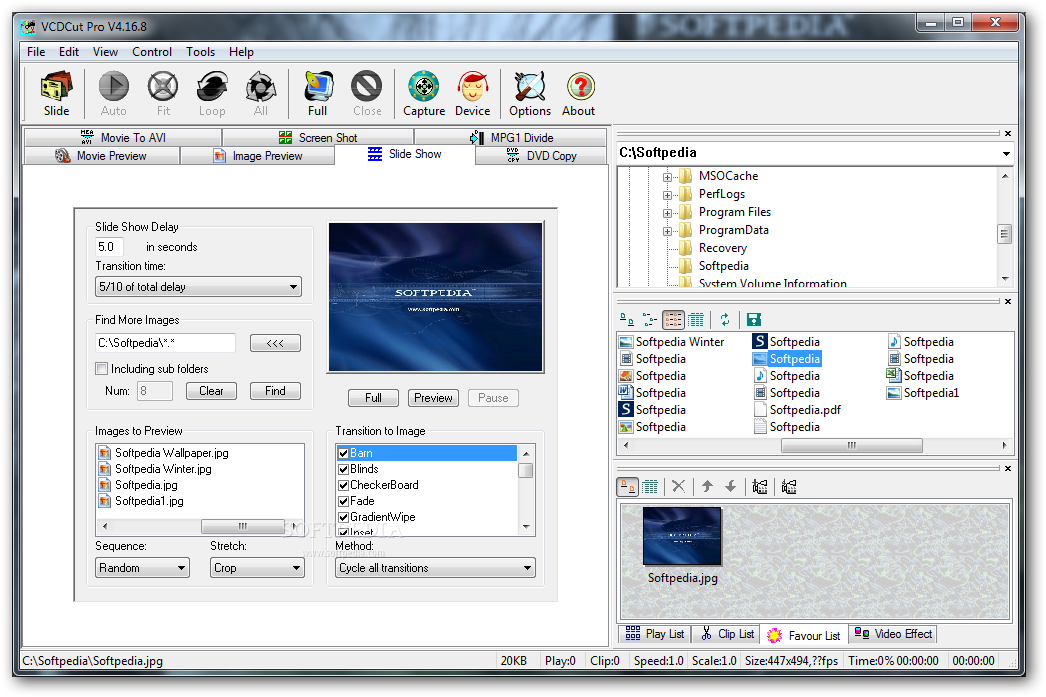Screen dimensions: 1046x697
Task: Expand the PerfLogs folder node
Action: pos(666,195)
